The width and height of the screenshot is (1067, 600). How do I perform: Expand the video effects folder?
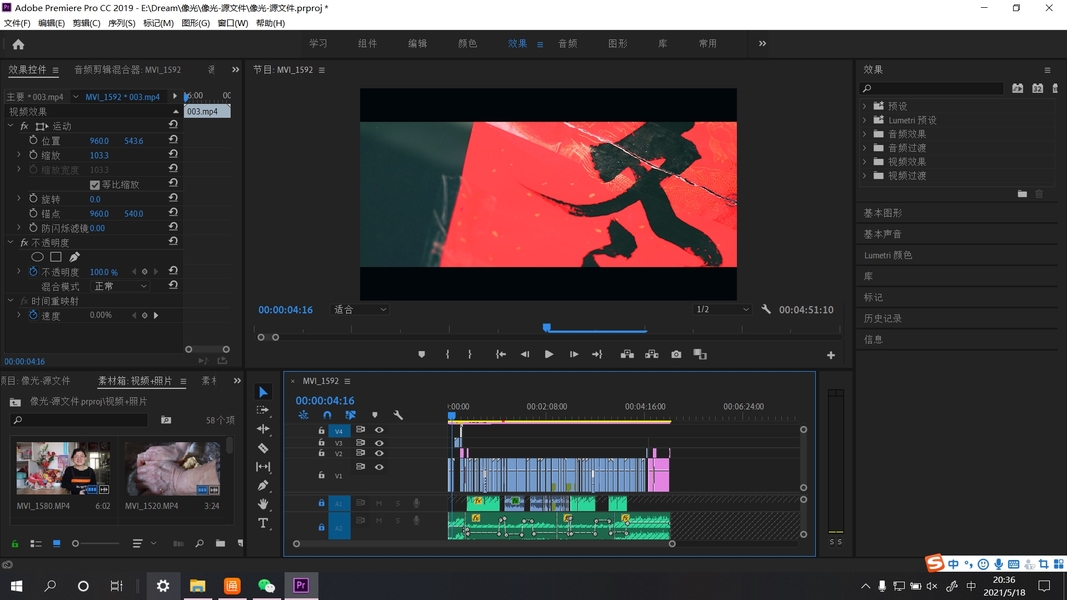865,162
